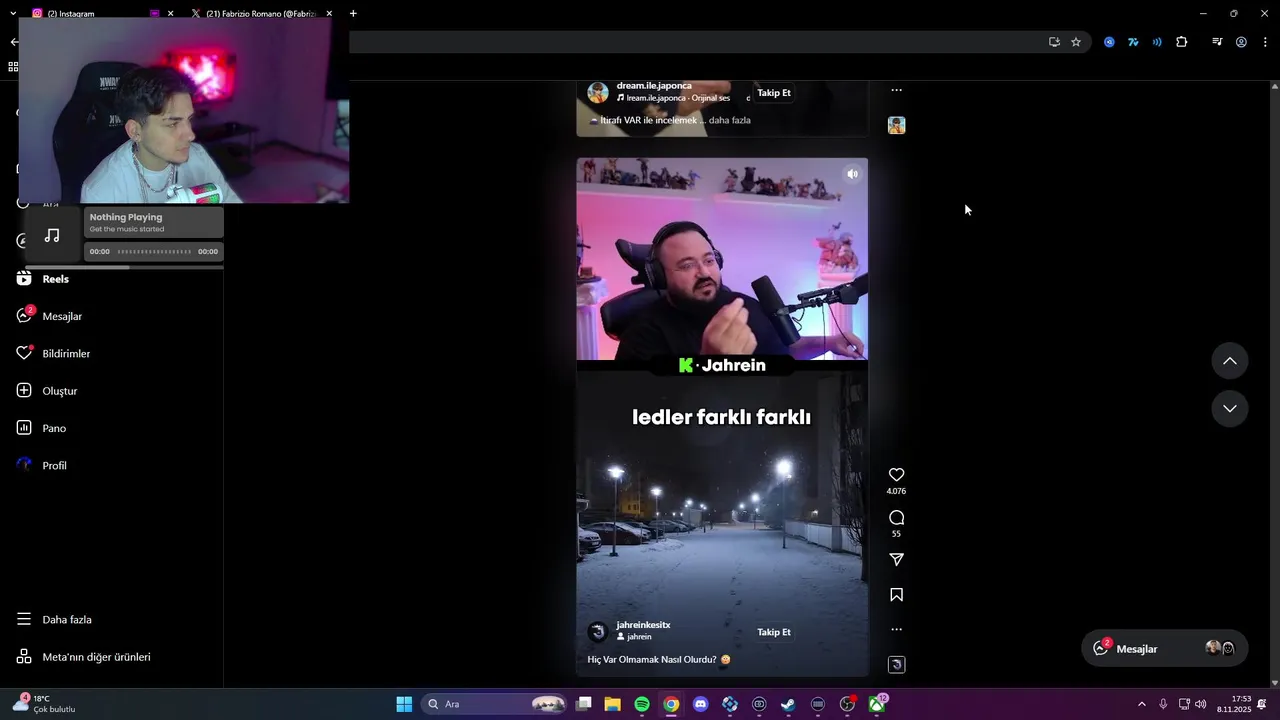Open dream.ile.japonca profile link
Viewport: 1280px width, 720px height.
pos(654,86)
